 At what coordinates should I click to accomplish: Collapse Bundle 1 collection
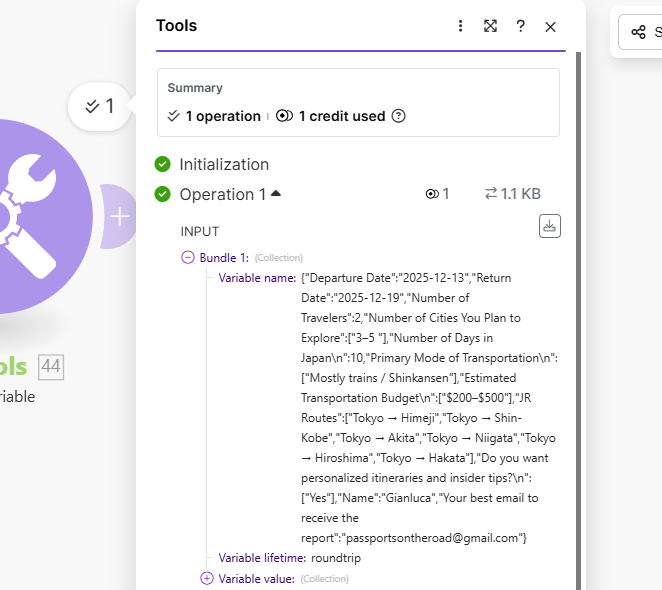[x=188, y=257]
